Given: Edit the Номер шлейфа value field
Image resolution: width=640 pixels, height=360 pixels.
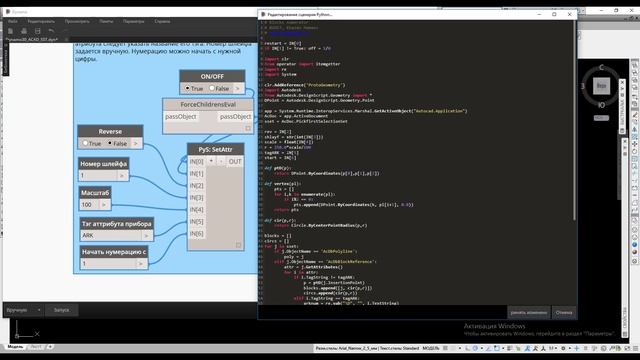Looking at the screenshot, I should point(98,176).
